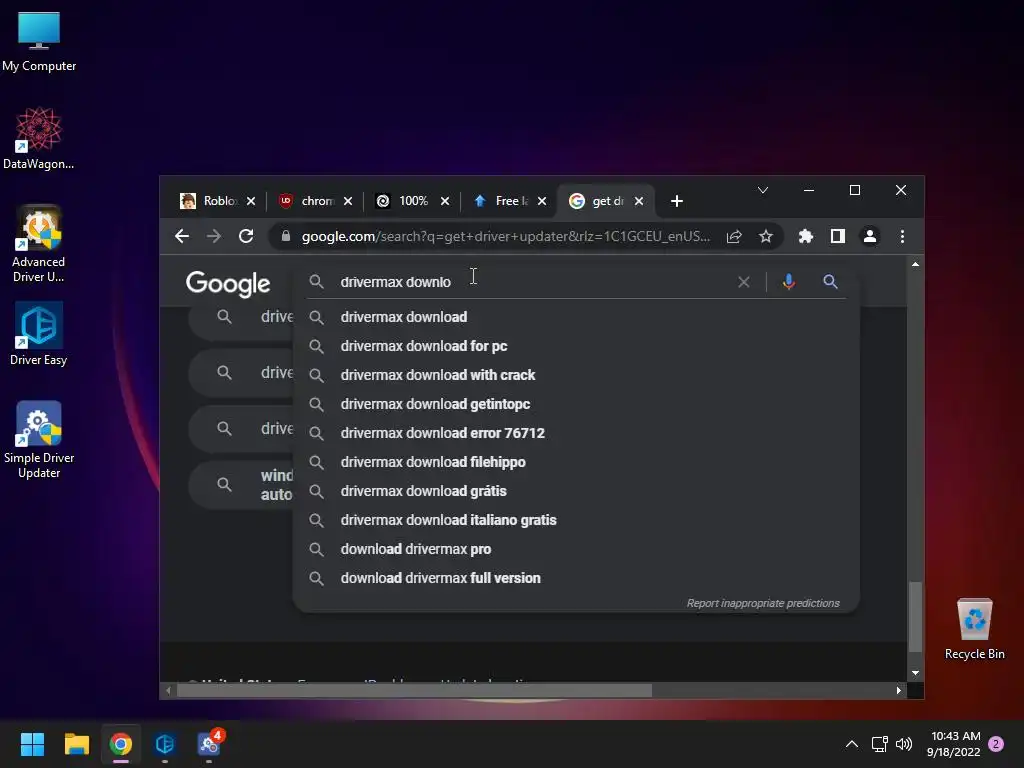Choose suggestion download drivermax pro
Screen dimensions: 1024x768
click(576, 549)
